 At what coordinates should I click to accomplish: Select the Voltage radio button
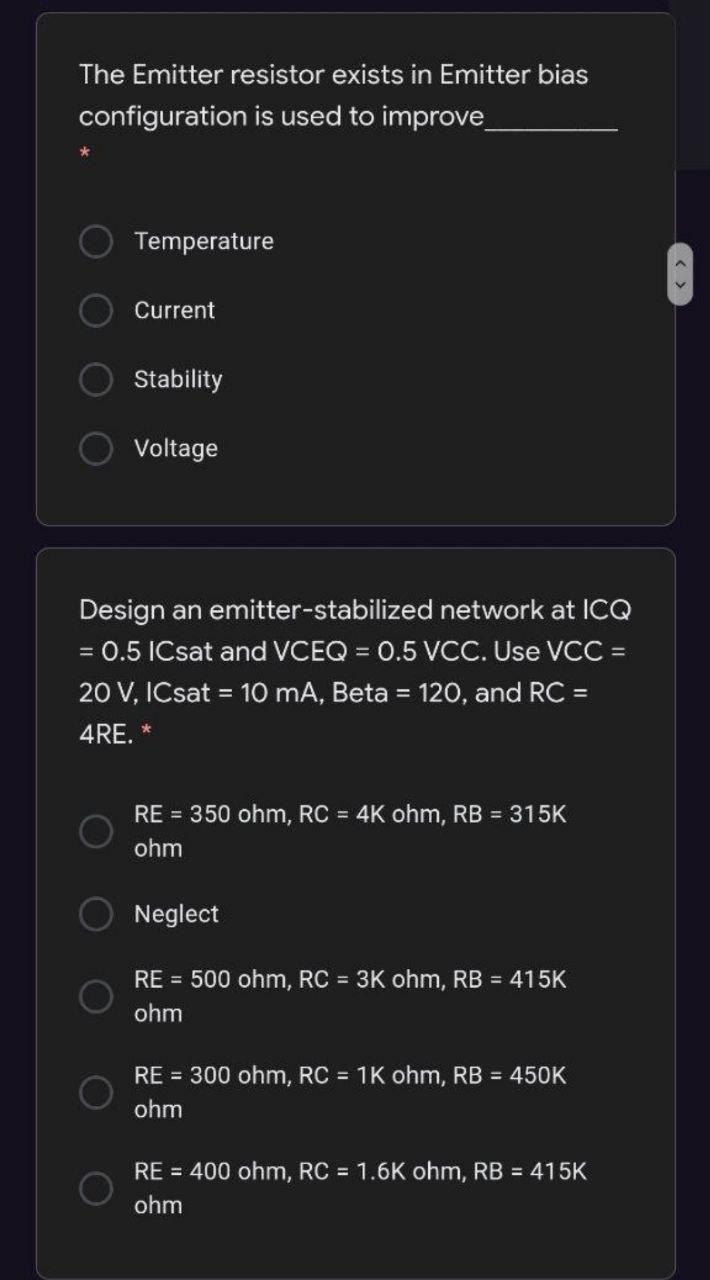(x=97, y=448)
